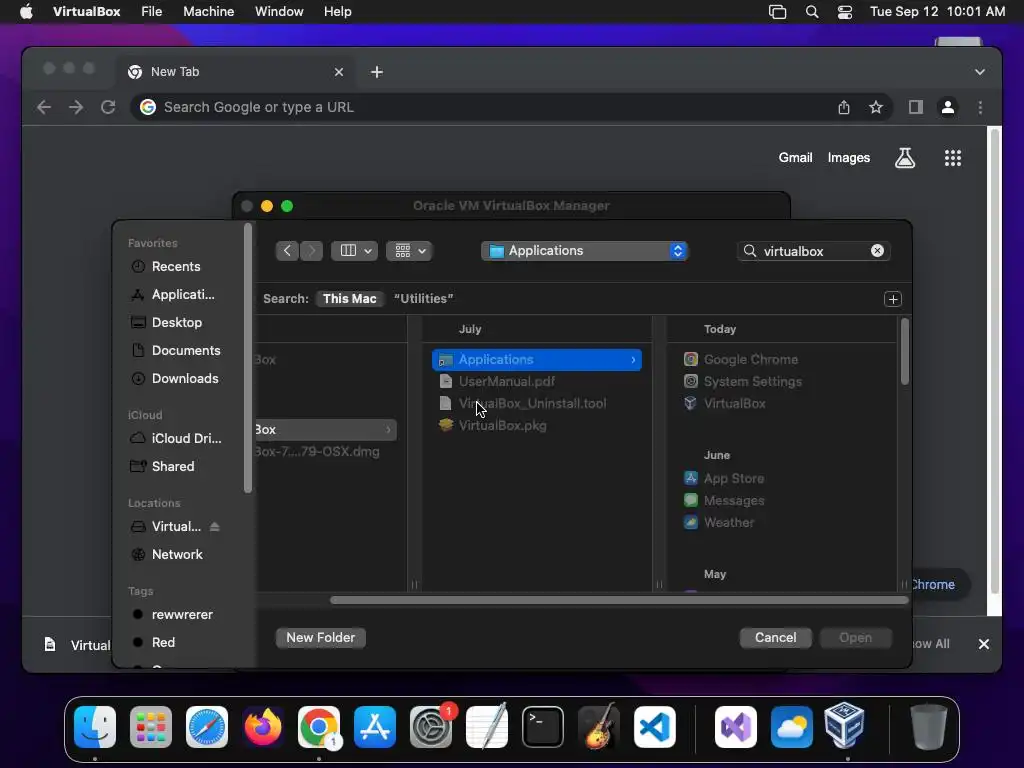Open GarageBand from the Dock
Viewport: 1024px width, 768px height.
tap(599, 726)
